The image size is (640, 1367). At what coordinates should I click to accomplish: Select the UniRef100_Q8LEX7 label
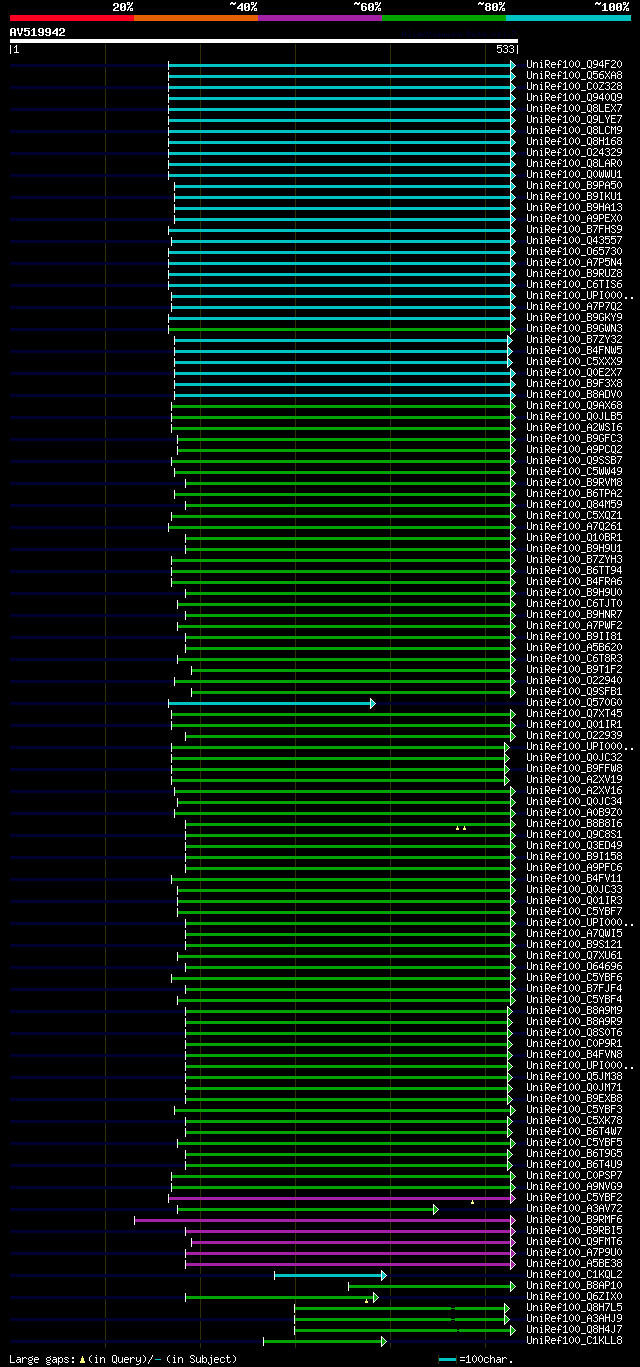pos(574,108)
